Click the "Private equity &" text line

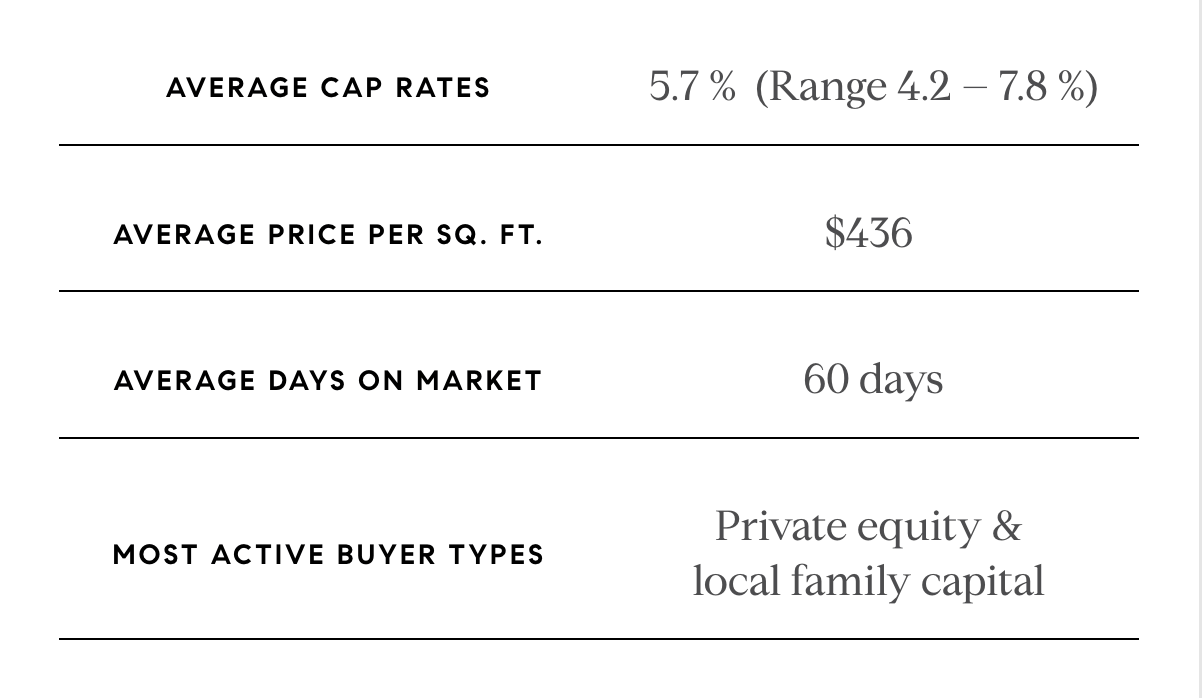tap(868, 526)
